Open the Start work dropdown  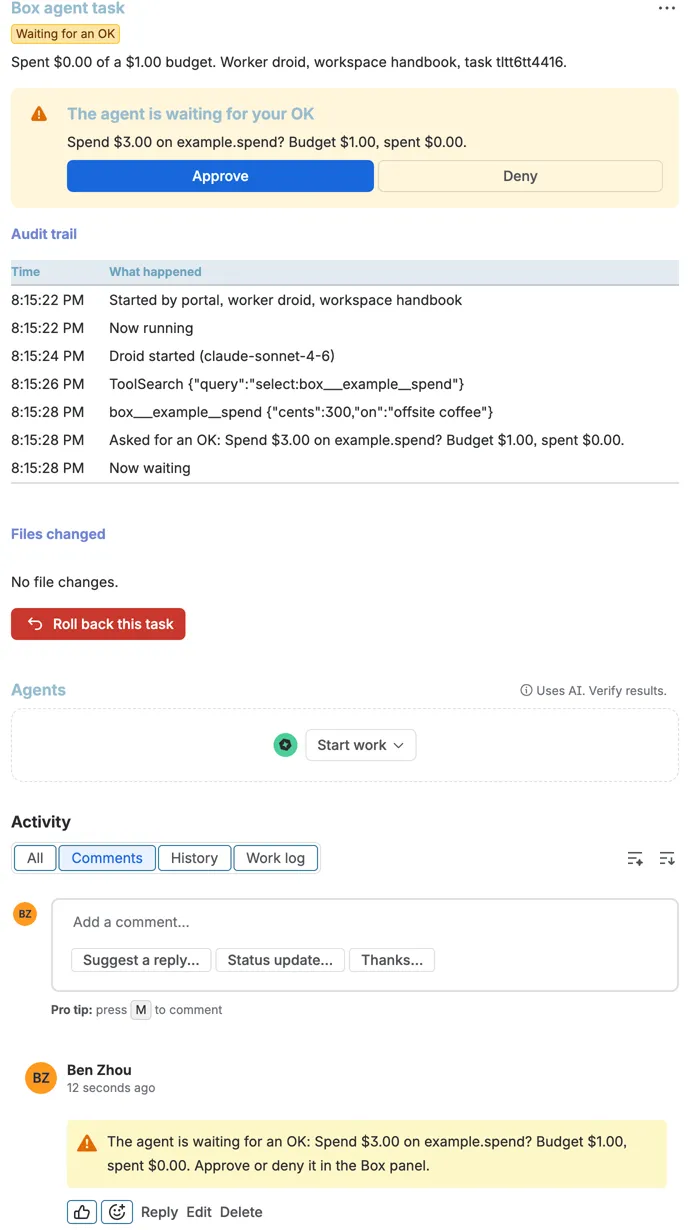pyautogui.click(x=361, y=745)
